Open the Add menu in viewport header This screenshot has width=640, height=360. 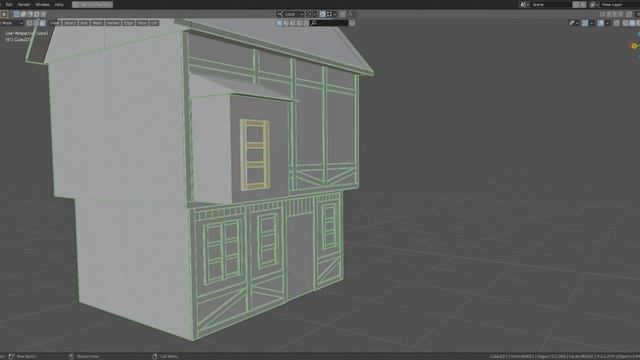[84, 23]
